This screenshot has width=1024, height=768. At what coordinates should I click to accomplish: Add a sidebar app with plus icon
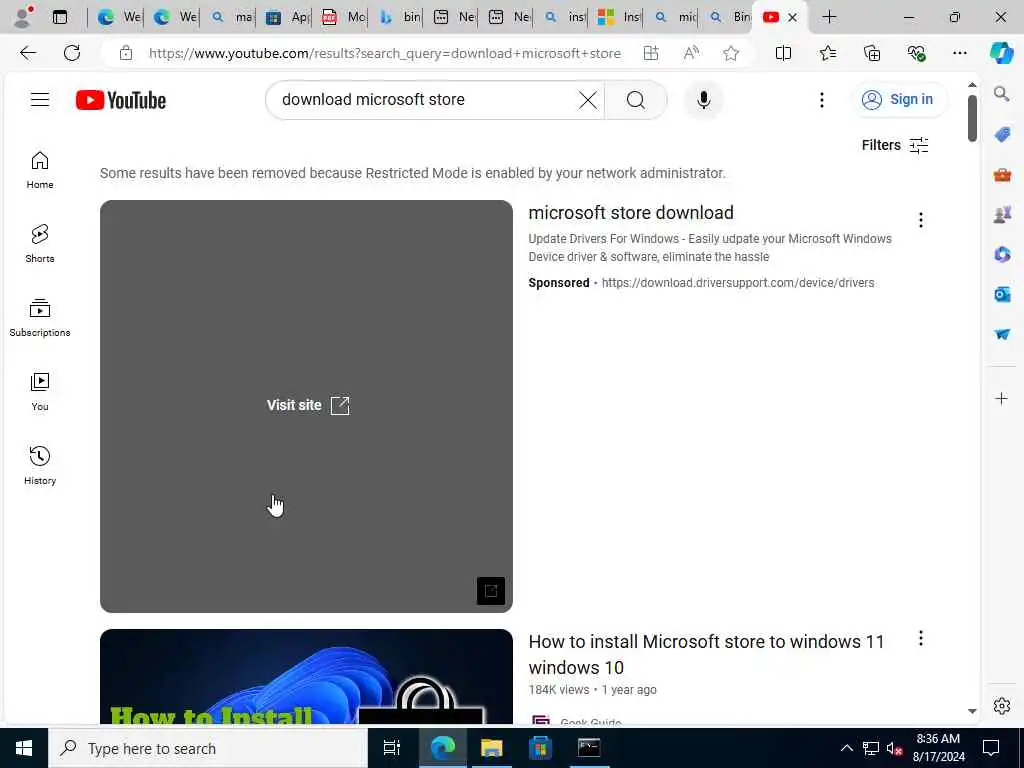tap(1001, 398)
